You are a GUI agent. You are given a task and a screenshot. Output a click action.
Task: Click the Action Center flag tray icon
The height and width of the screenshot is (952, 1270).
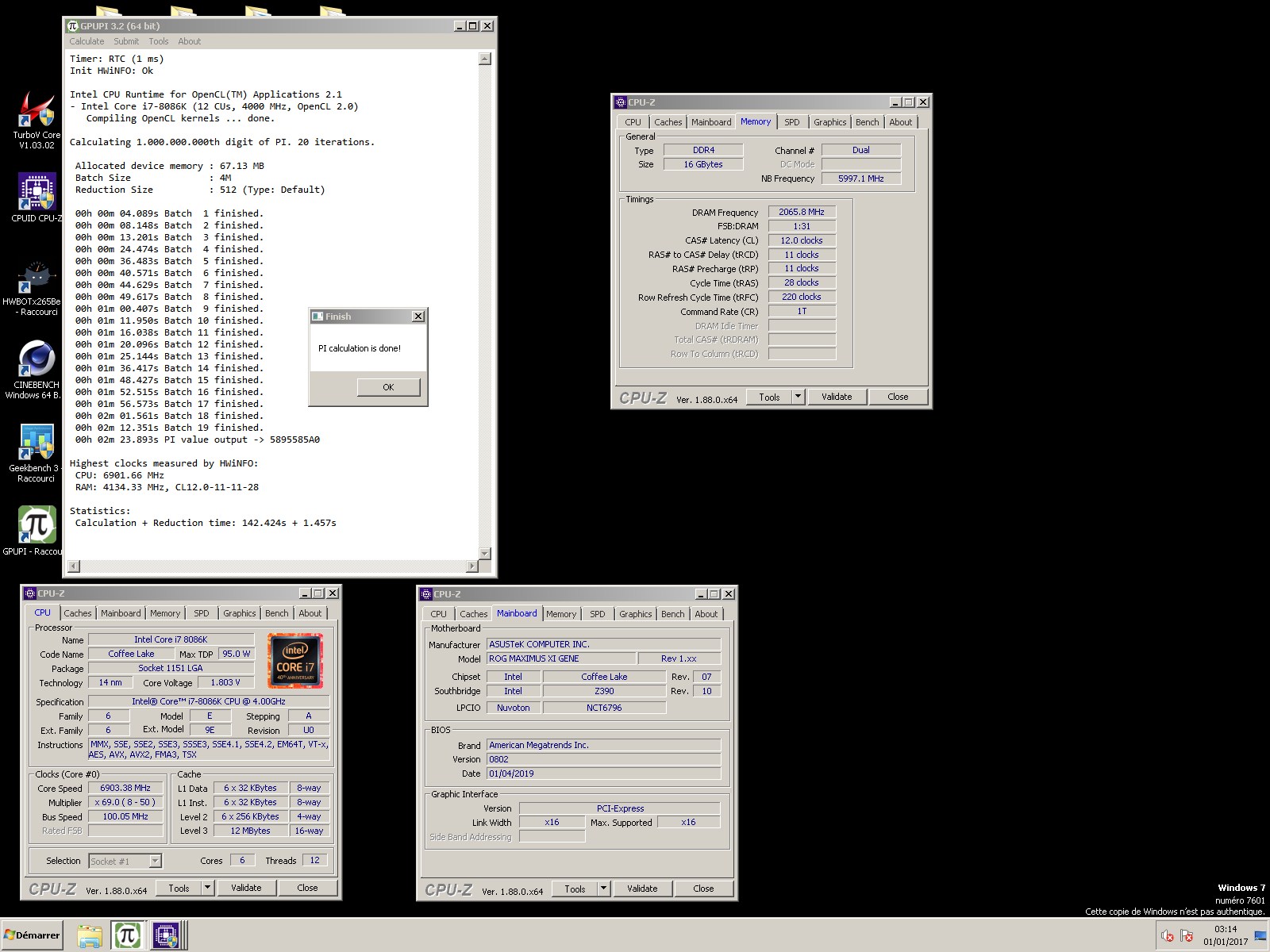pos(1187,936)
